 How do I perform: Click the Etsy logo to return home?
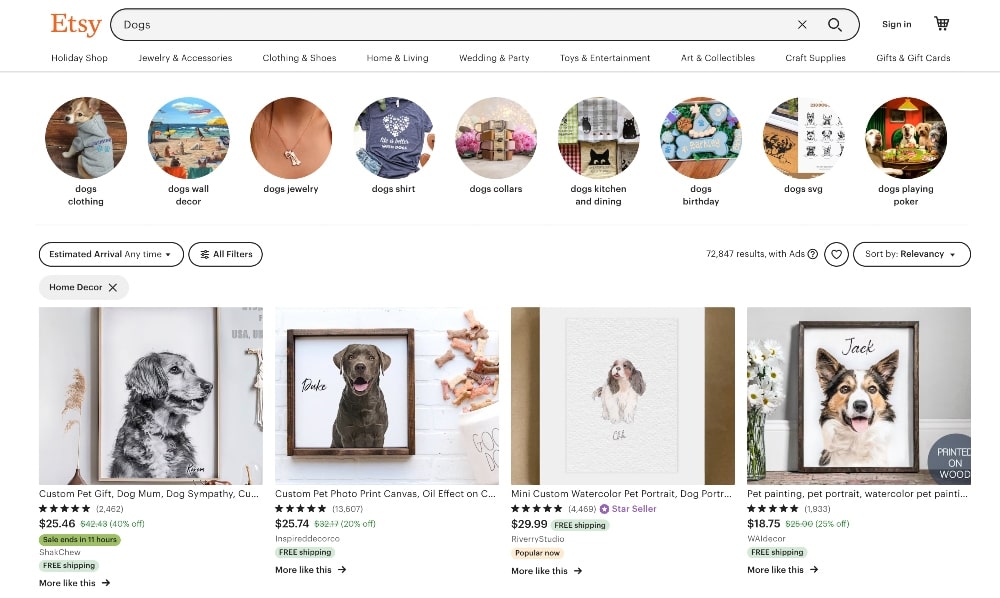pos(76,24)
